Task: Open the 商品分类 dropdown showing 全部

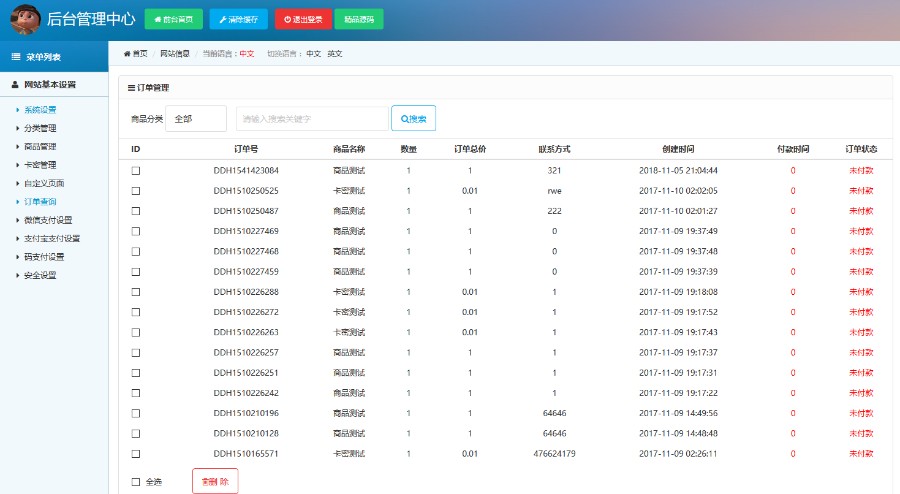Action: click(196, 119)
